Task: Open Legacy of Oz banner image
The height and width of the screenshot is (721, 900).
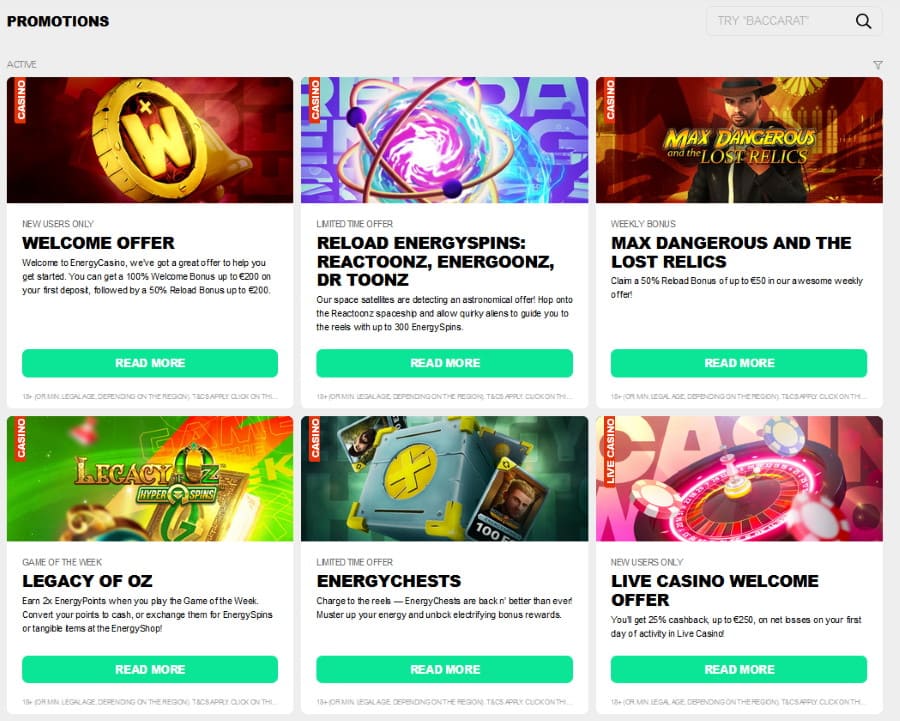Action: 150,479
